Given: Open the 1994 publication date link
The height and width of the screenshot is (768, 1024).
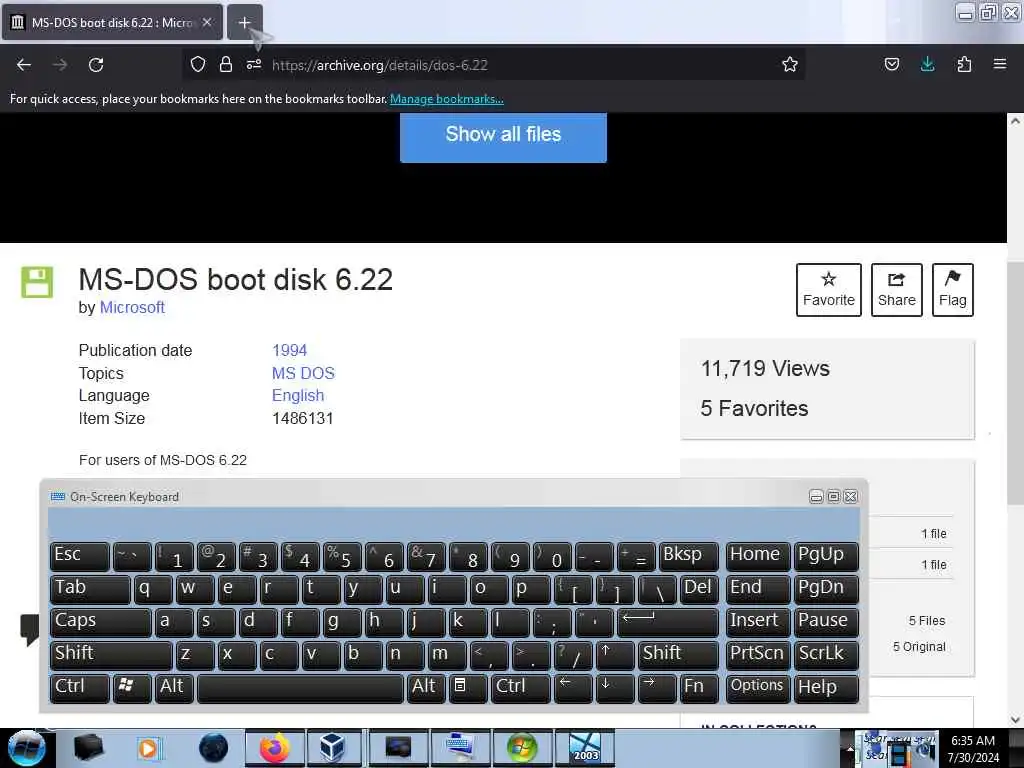Looking at the screenshot, I should pos(289,351).
